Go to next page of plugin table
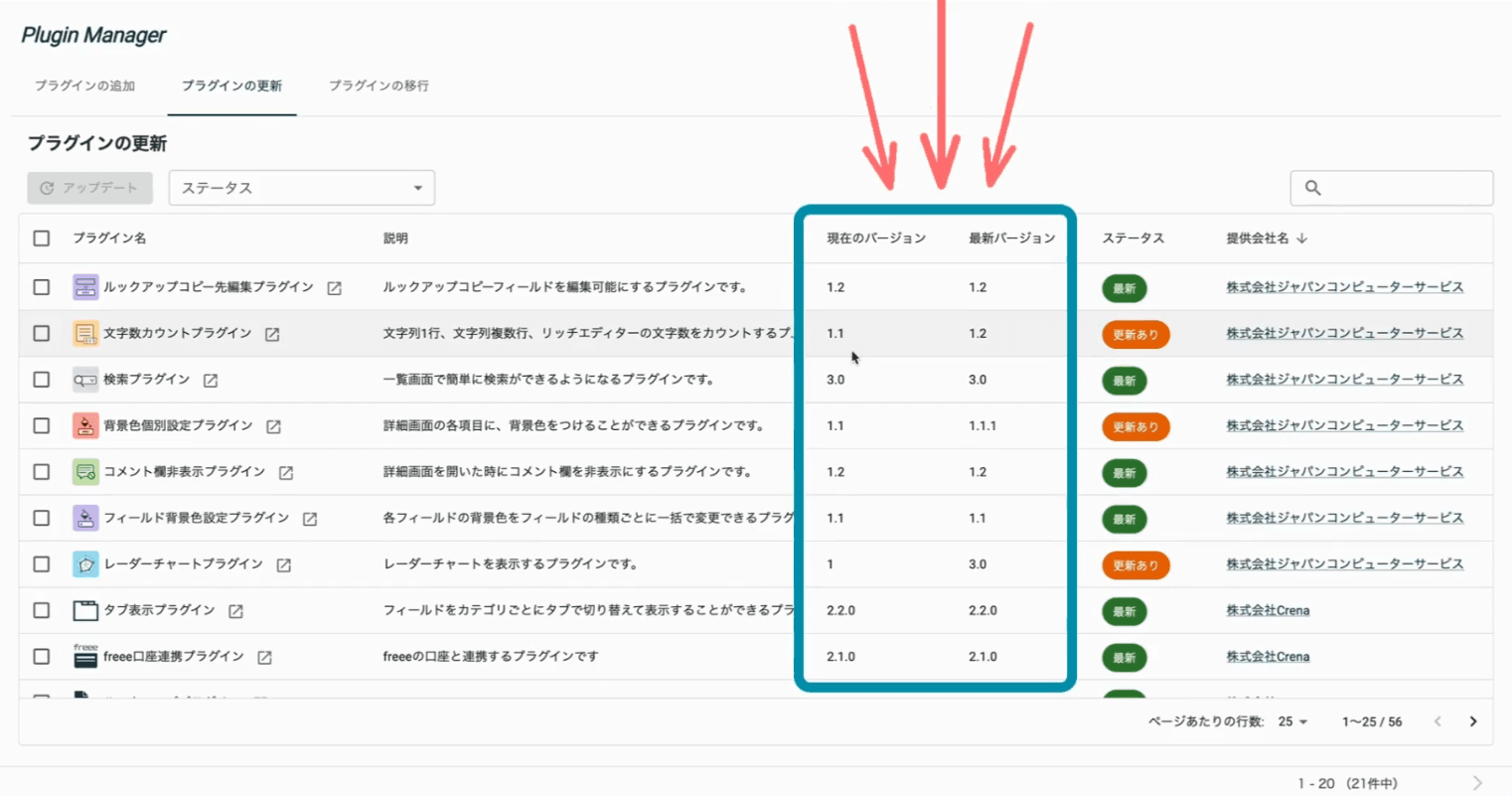The height and width of the screenshot is (796, 1512). click(x=1473, y=721)
